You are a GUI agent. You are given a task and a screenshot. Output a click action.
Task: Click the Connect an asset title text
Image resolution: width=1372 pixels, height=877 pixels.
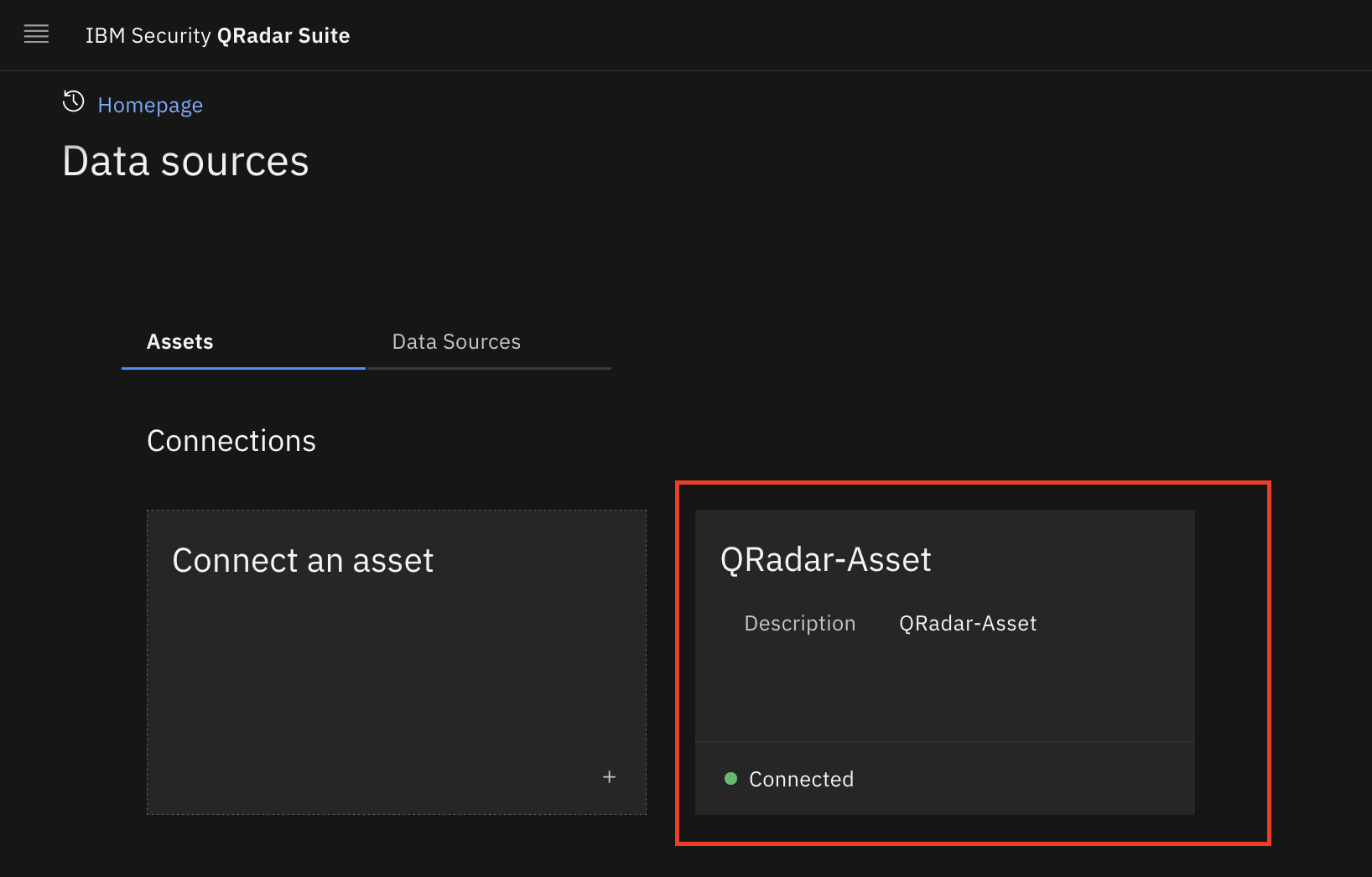coord(303,561)
